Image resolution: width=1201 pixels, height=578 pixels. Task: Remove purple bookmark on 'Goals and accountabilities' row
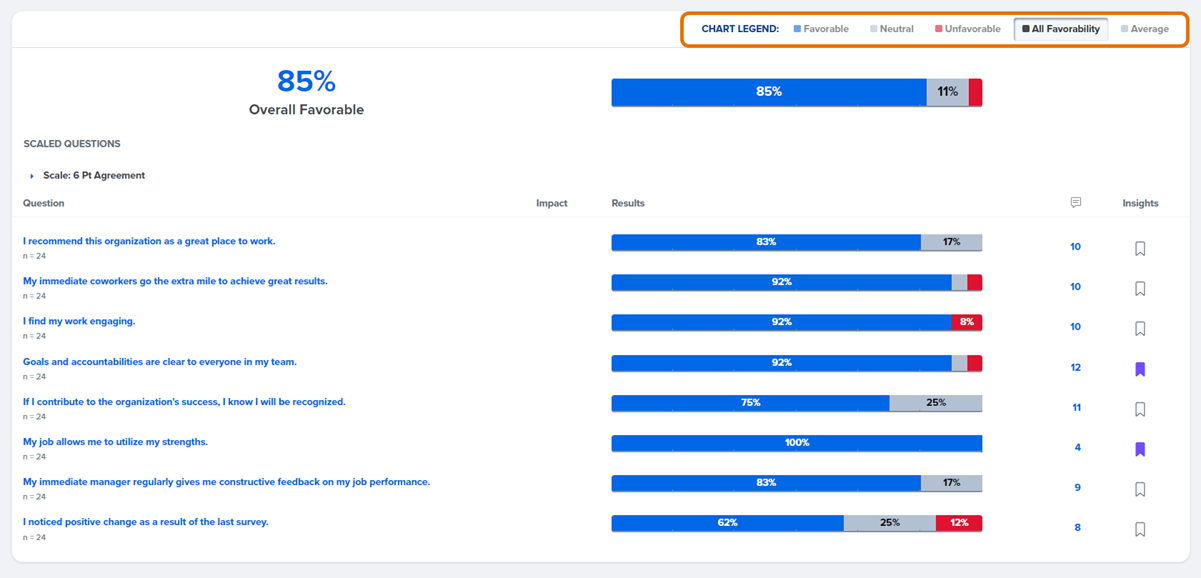1140,369
